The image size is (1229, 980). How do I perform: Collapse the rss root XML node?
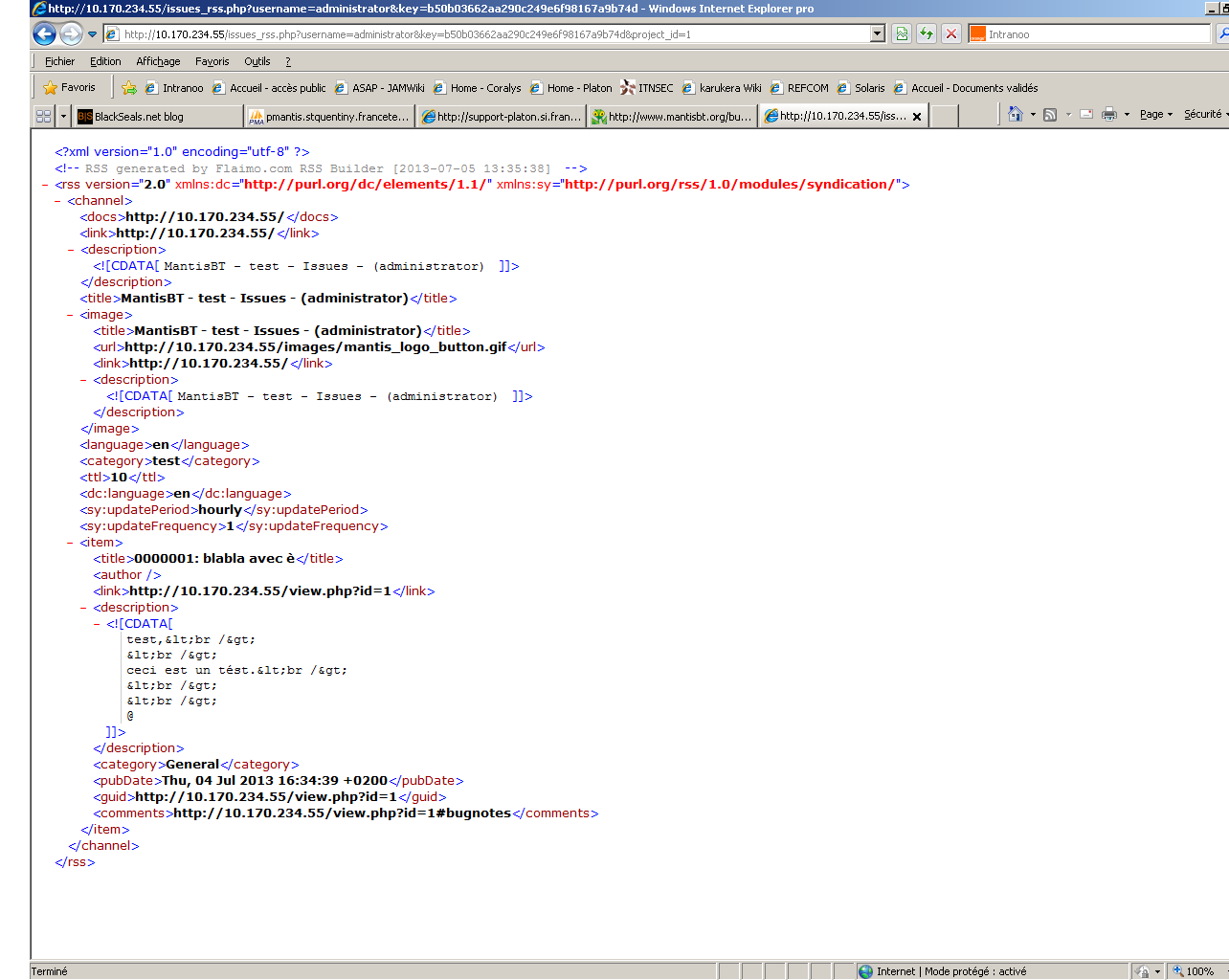pyautogui.click(x=45, y=185)
